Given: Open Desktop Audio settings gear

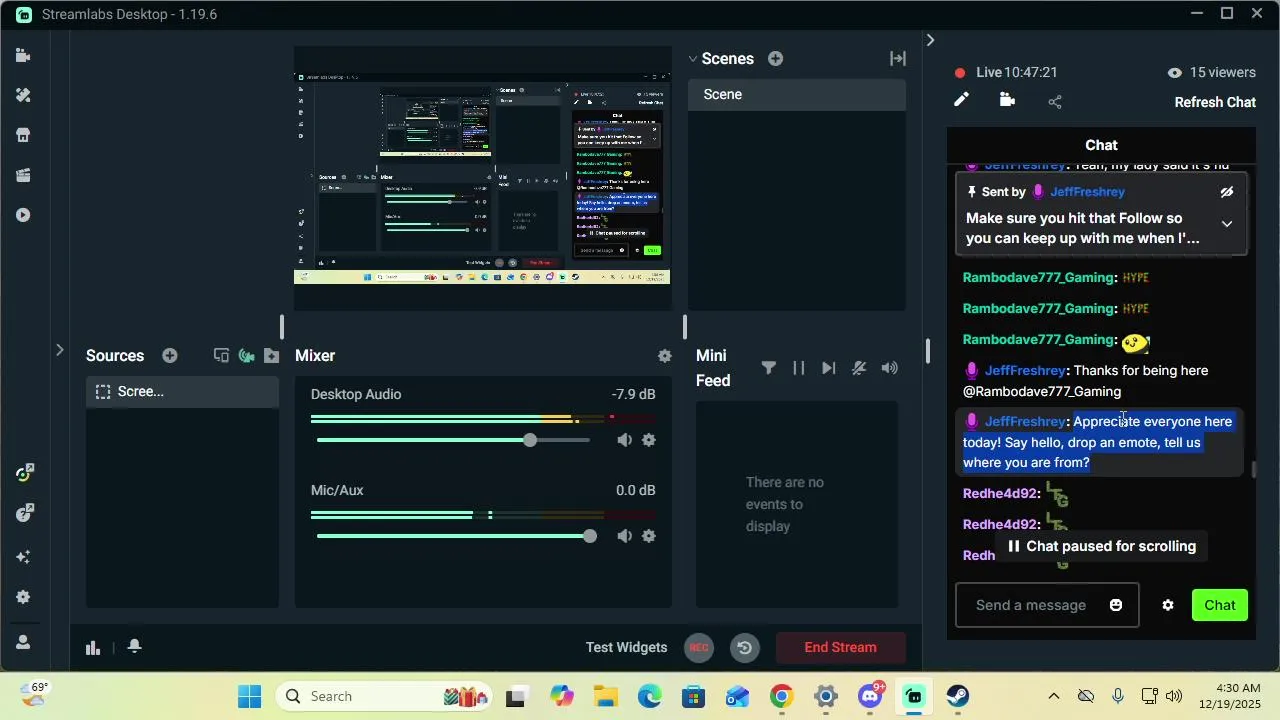Looking at the screenshot, I should [x=649, y=440].
